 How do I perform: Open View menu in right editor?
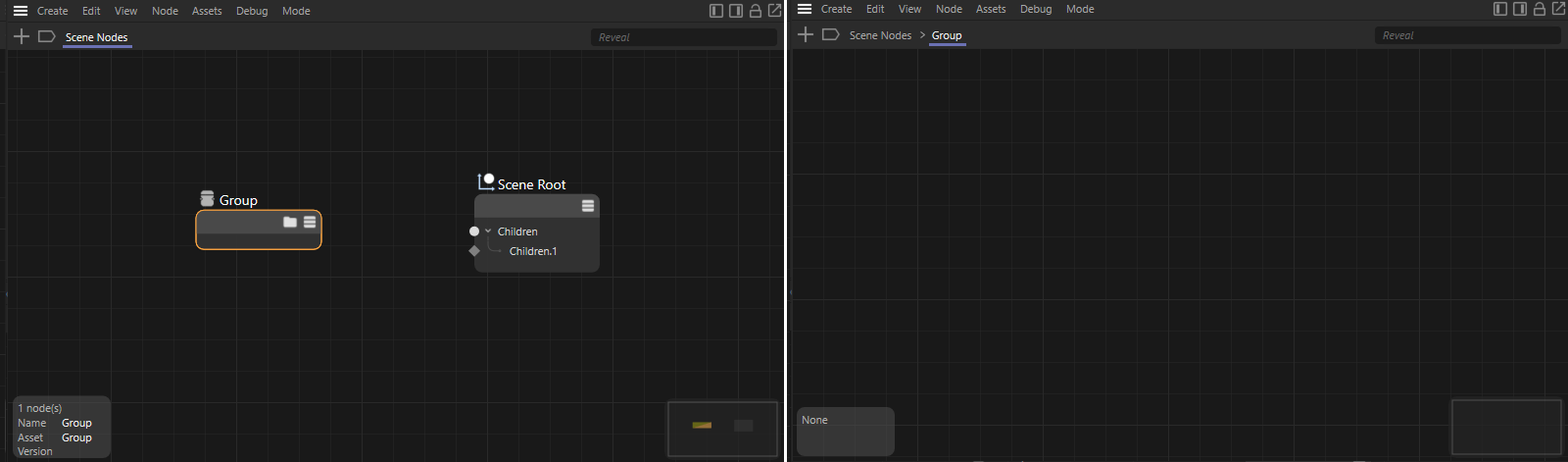pyautogui.click(x=910, y=9)
